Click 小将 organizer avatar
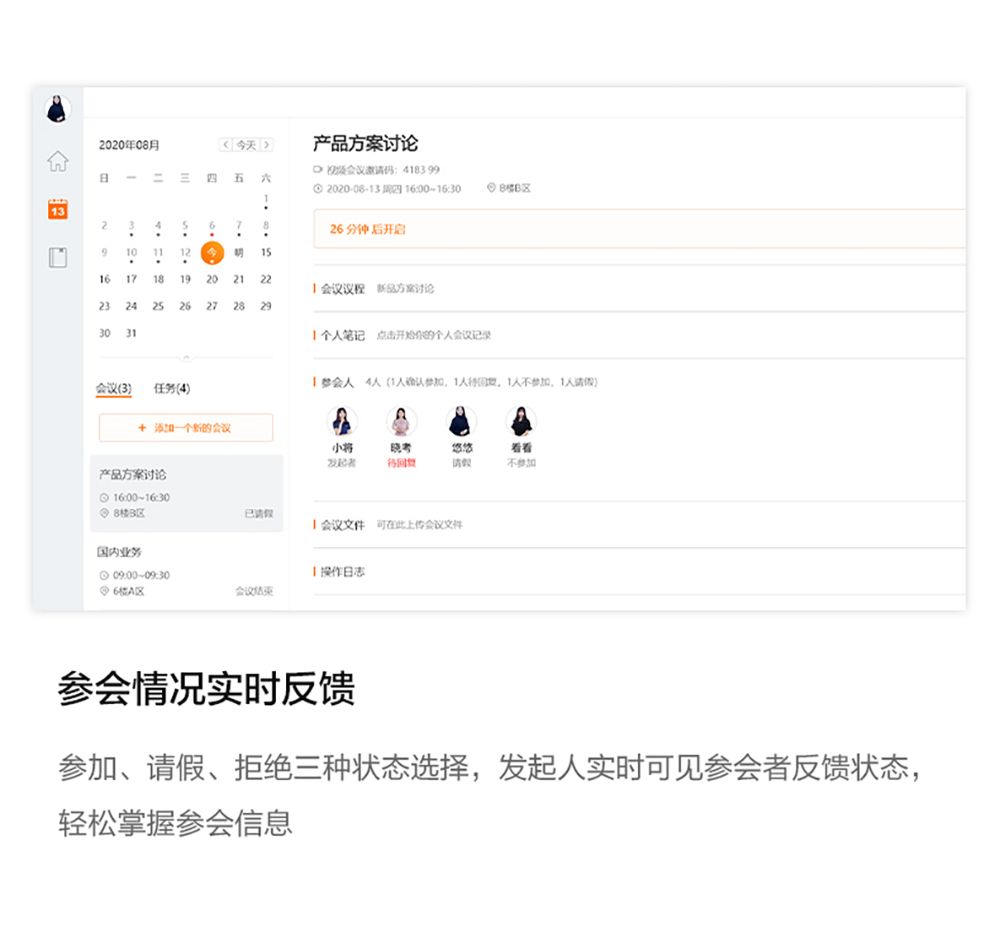 (343, 421)
